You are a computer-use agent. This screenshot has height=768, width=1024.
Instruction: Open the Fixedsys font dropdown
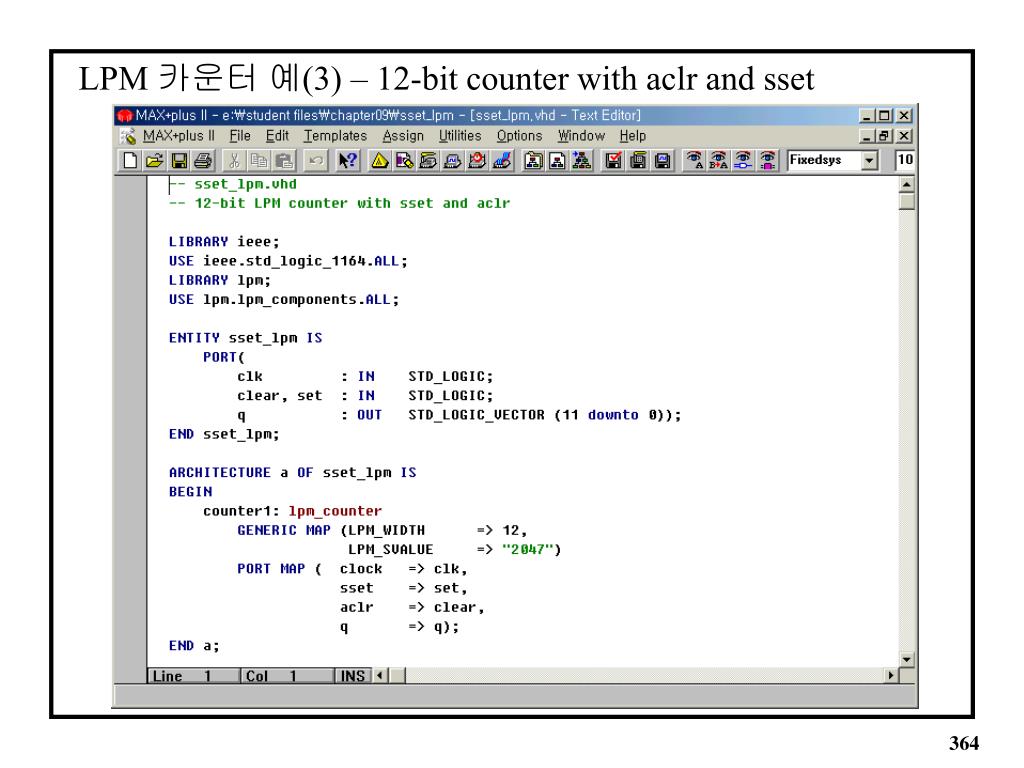click(x=869, y=160)
